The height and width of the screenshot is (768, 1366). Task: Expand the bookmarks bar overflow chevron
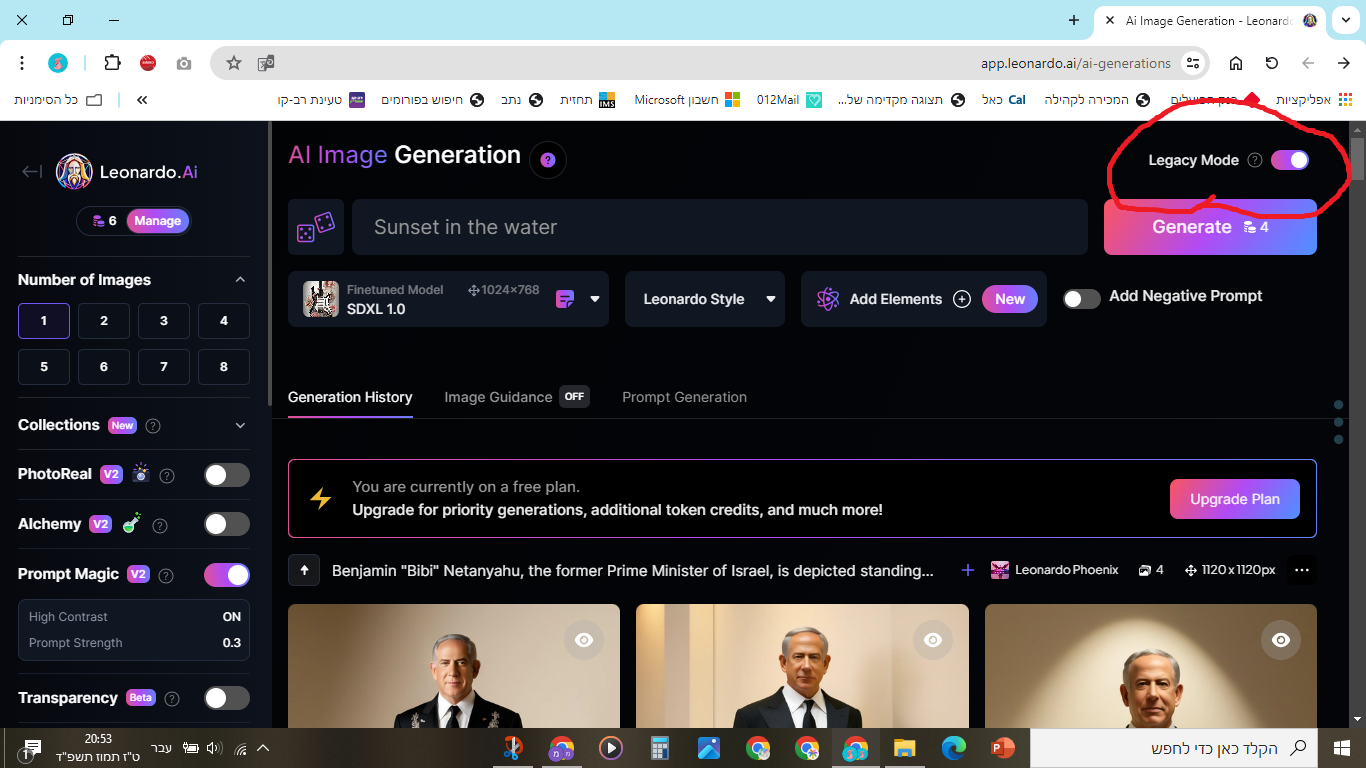142,100
